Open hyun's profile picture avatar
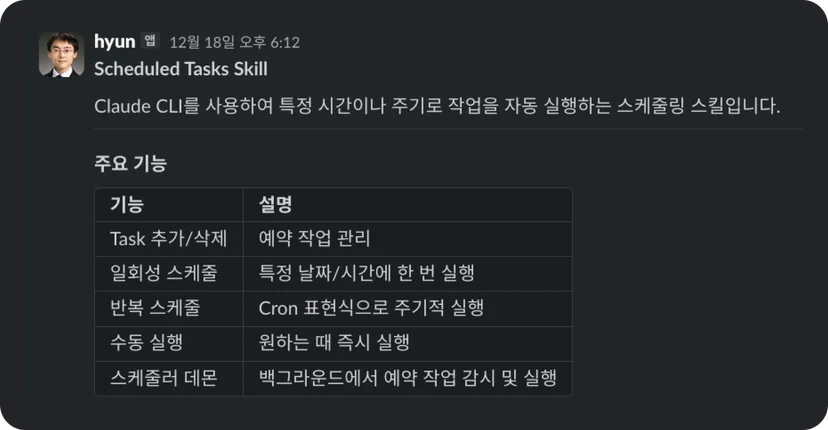The width and height of the screenshot is (828, 430). pyautogui.click(x=61, y=54)
